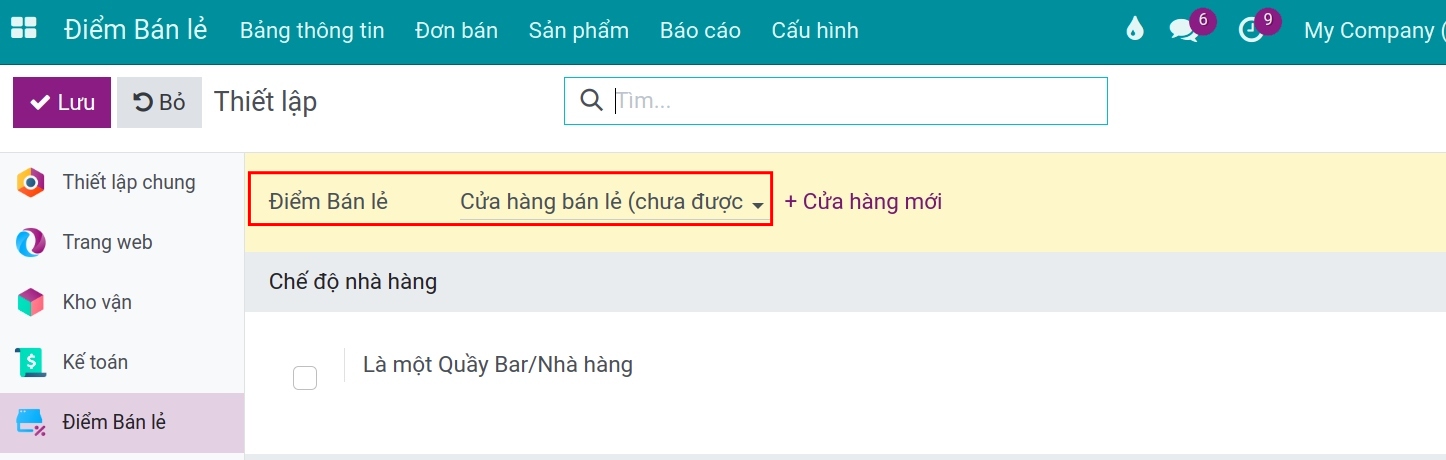This screenshot has width=1446, height=460.
Task: Click the Thiết lập chung hexagon icon
Action: (x=31, y=183)
